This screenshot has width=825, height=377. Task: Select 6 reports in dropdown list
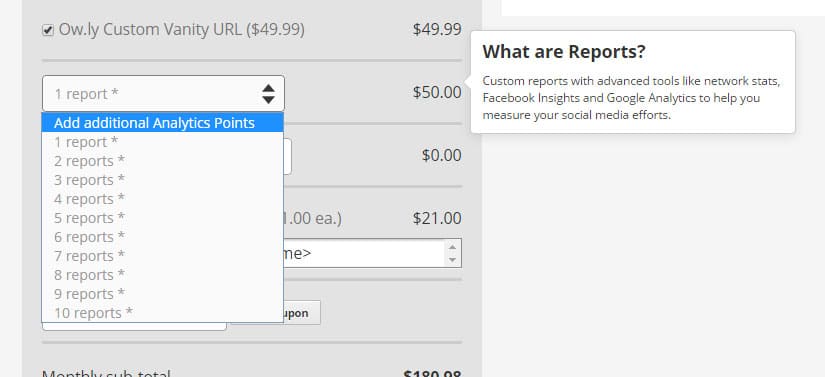[x=163, y=237]
